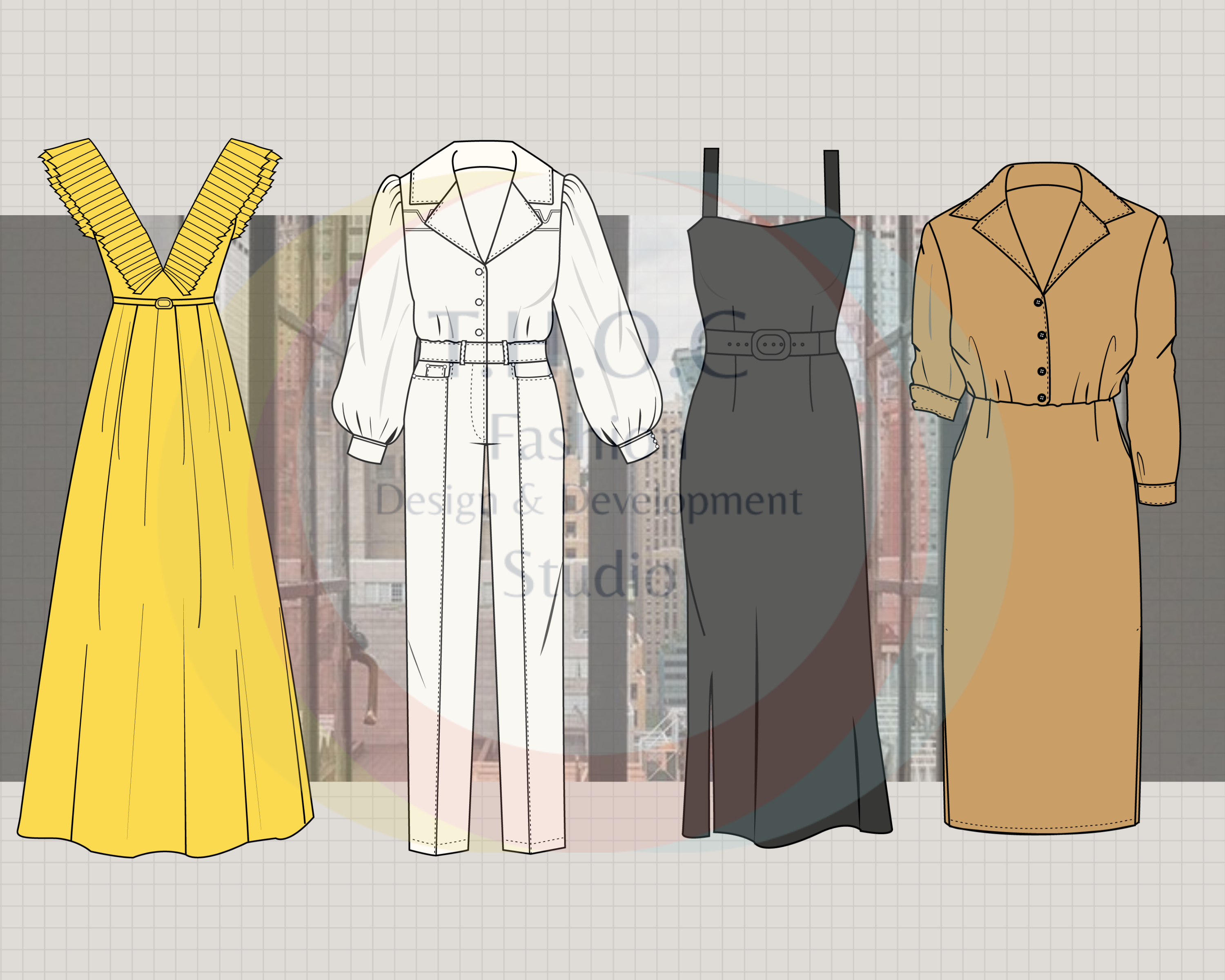1225x980 pixels.
Task: Click the black dress oval belt buckle
Action: point(771,344)
